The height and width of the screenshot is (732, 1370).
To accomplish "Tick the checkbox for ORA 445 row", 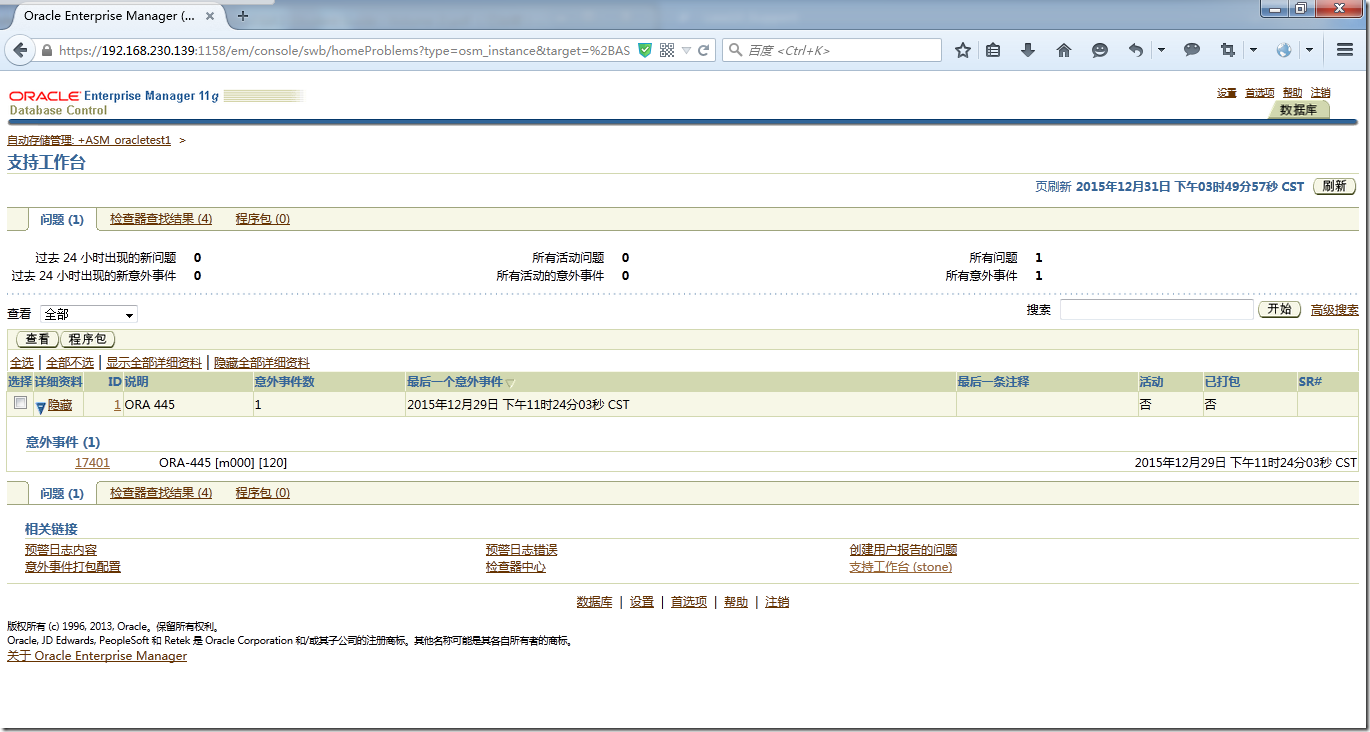I will click(20, 403).
